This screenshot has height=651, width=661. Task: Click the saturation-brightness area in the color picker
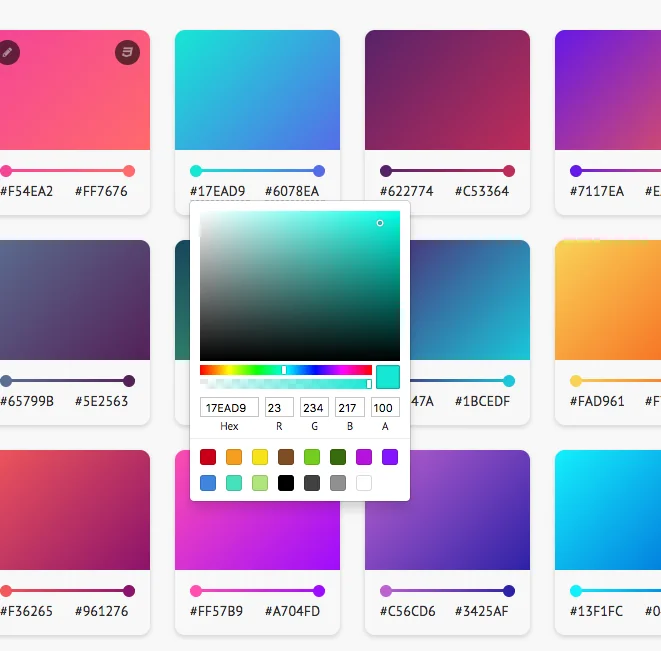pyautogui.click(x=300, y=286)
